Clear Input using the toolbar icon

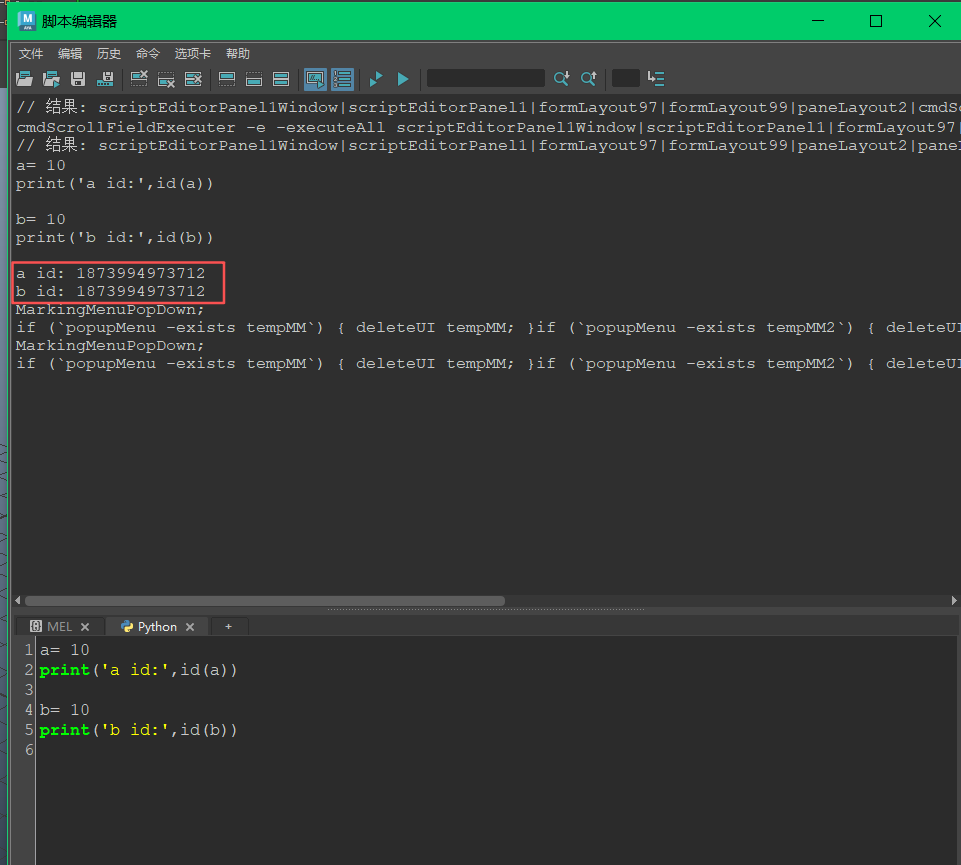pyautogui.click(x=166, y=78)
